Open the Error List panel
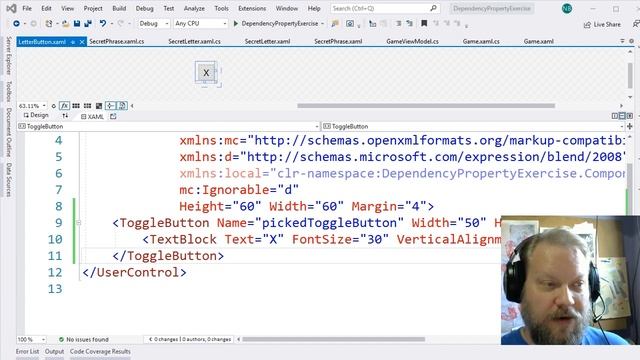Image resolution: width=640 pixels, height=360 pixels. (x=27, y=351)
